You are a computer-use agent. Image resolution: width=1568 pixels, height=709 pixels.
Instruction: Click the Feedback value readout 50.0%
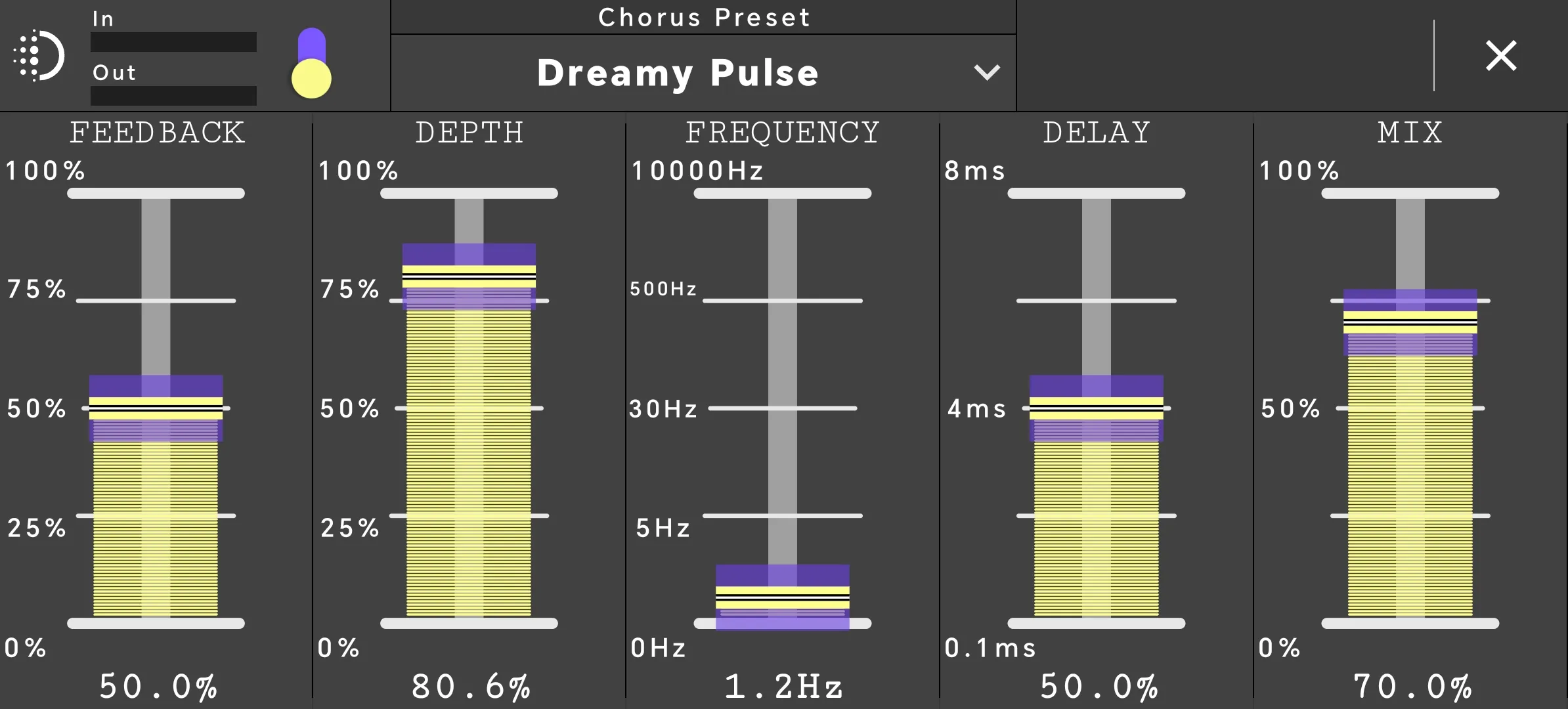click(x=158, y=687)
